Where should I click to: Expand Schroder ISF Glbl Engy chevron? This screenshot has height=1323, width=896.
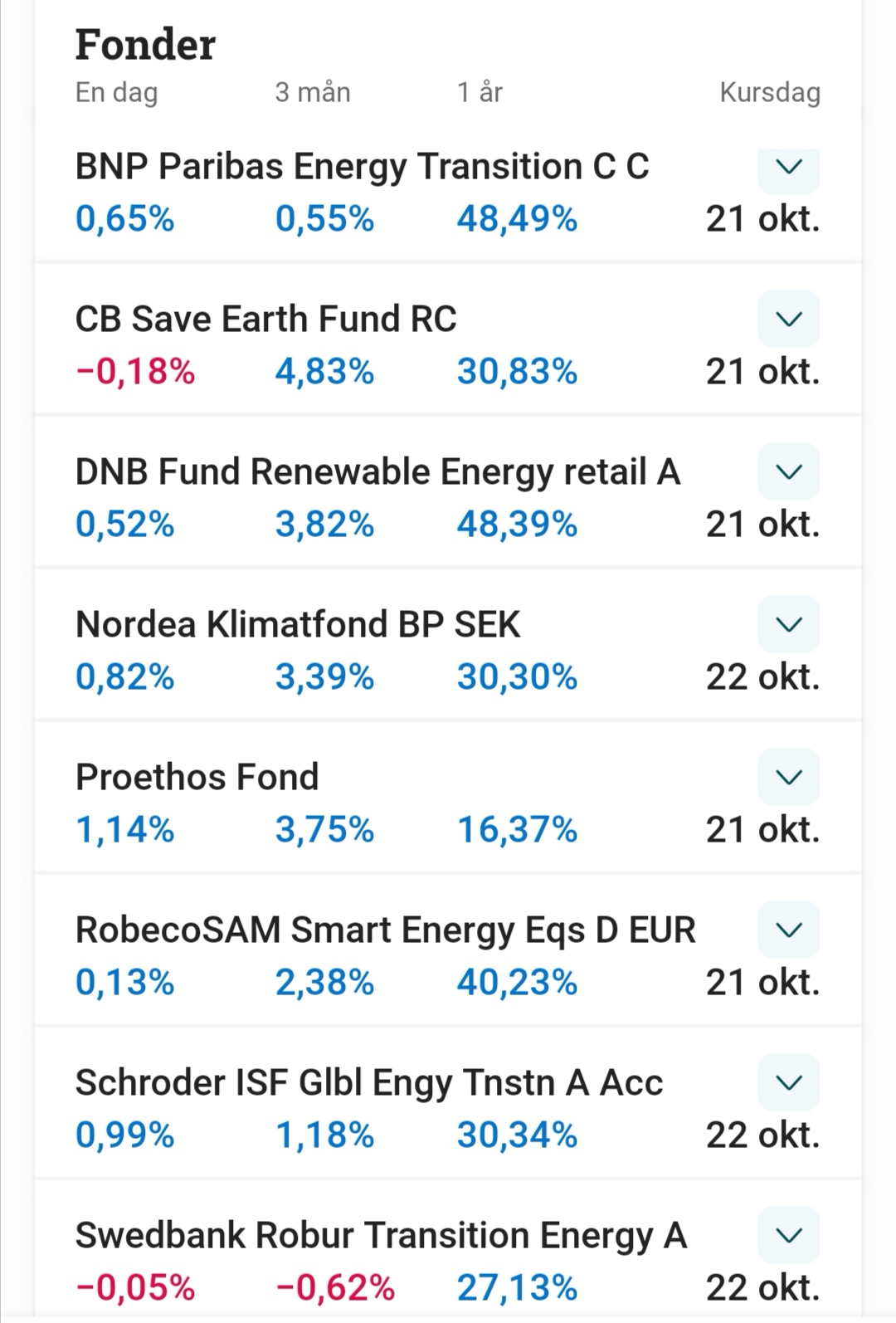788,1082
